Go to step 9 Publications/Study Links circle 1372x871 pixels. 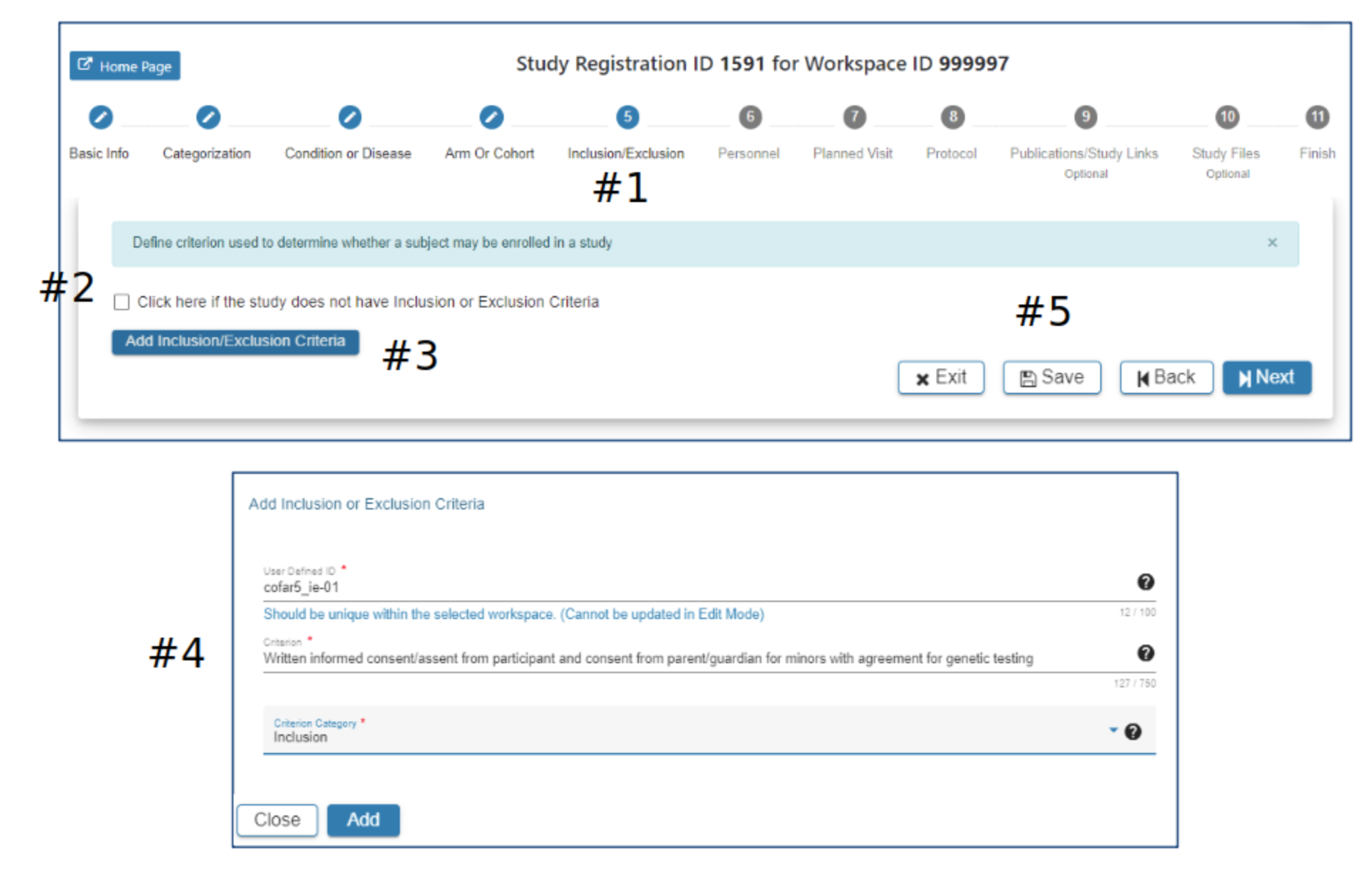1085,117
